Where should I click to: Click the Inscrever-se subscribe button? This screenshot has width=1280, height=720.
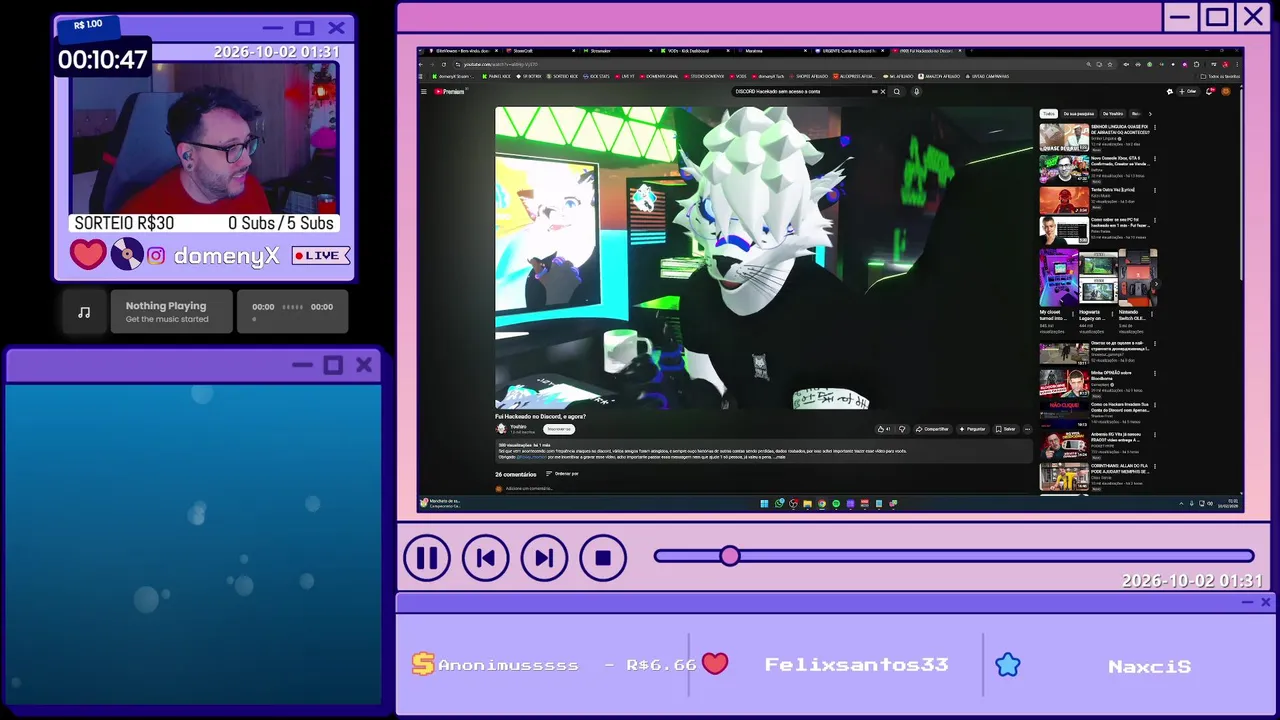[x=559, y=429]
